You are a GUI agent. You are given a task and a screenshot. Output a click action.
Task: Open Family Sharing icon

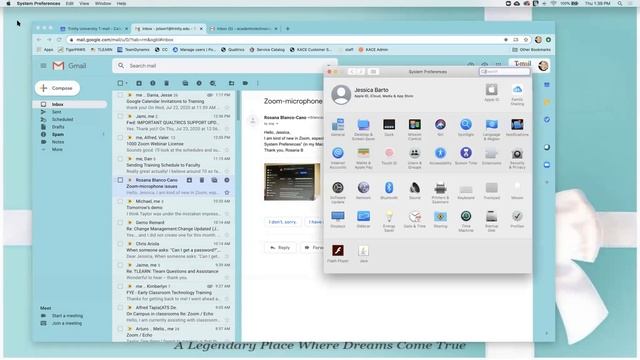pyautogui.click(x=517, y=89)
